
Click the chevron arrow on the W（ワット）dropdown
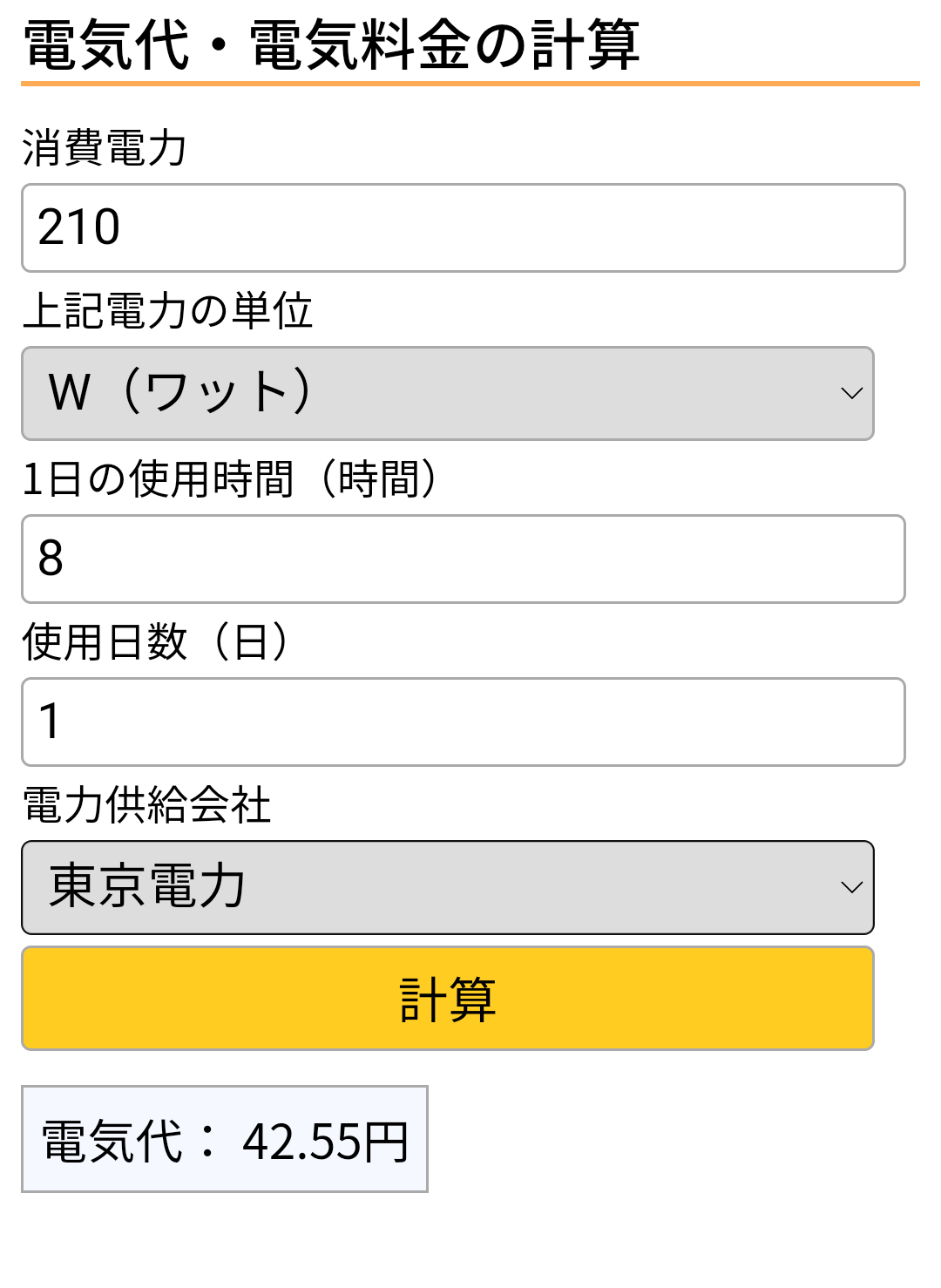pos(851,393)
